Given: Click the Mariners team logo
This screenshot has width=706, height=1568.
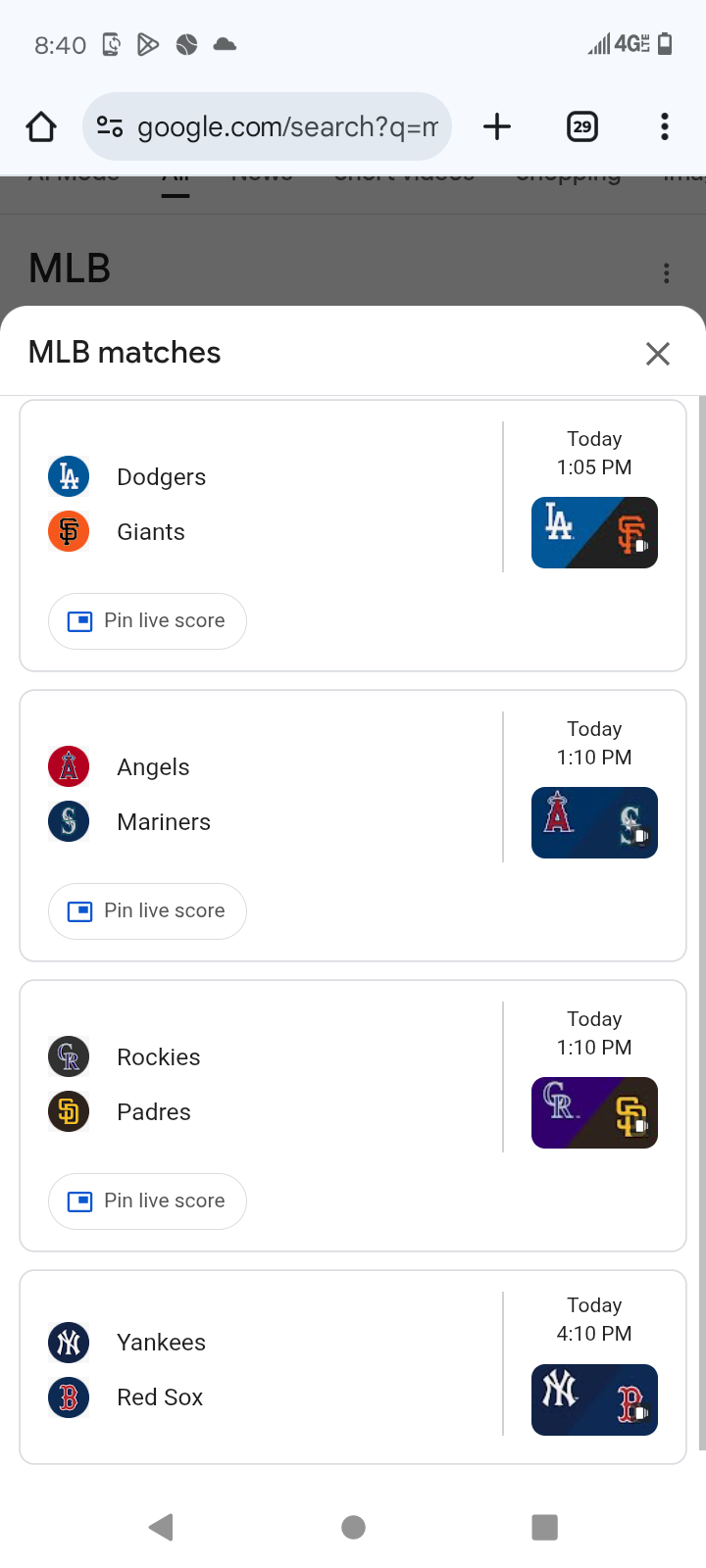Looking at the screenshot, I should coord(69,821).
